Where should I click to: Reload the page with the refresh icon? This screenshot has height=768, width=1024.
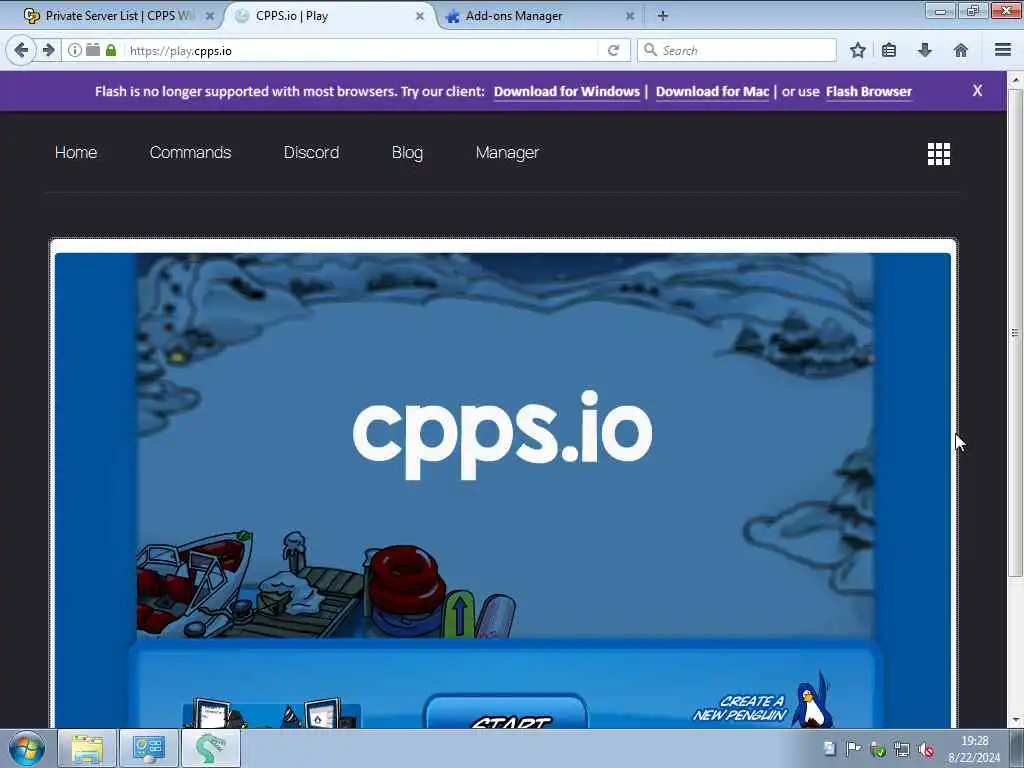coord(613,50)
